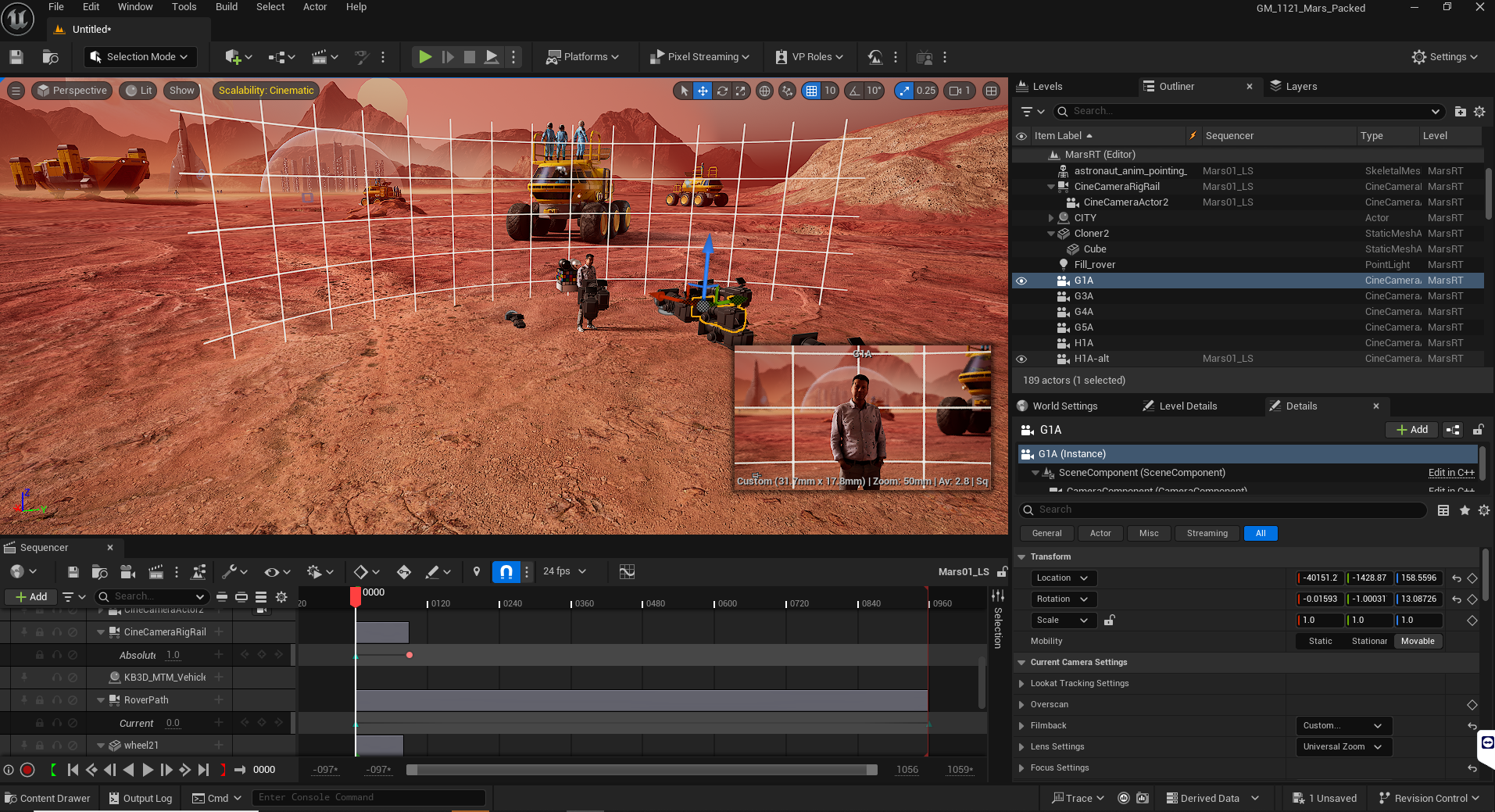Toggle visibility eye for G1A actor
This screenshot has height=812, width=1495.
1021,281
